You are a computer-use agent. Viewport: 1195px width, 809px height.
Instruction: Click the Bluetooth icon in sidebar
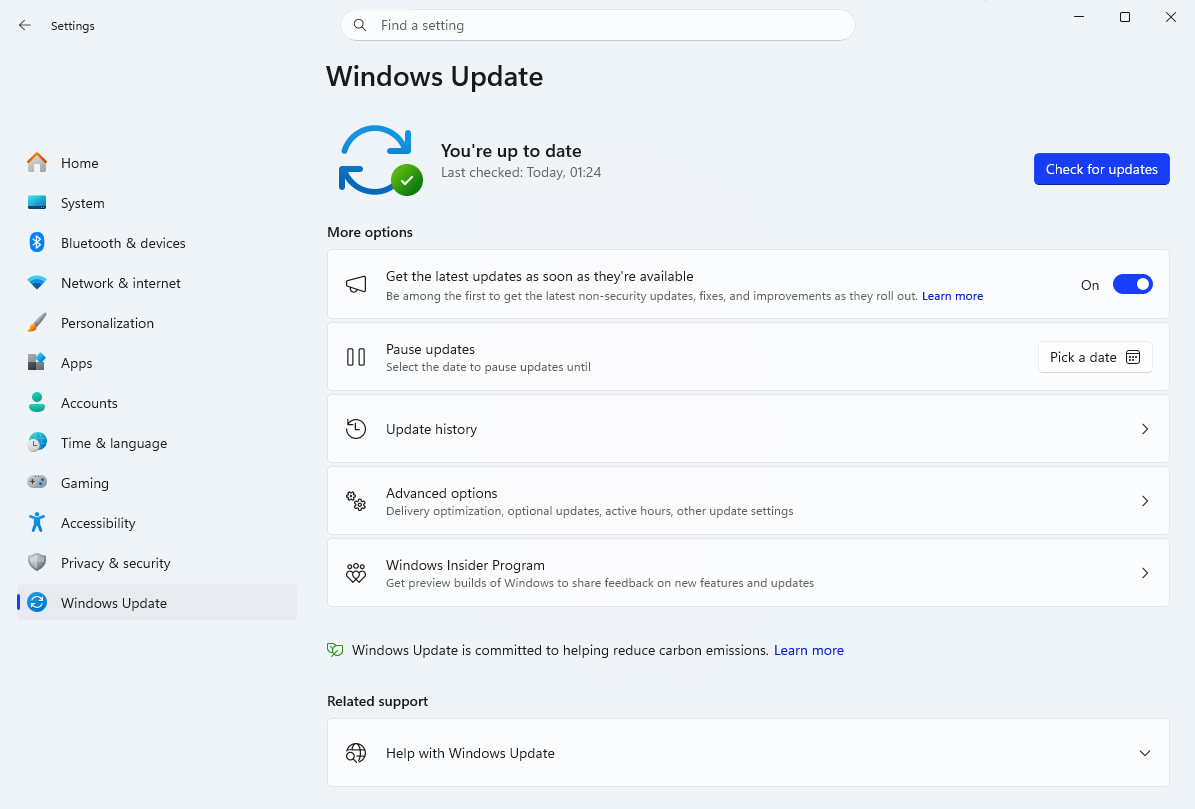[37, 242]
